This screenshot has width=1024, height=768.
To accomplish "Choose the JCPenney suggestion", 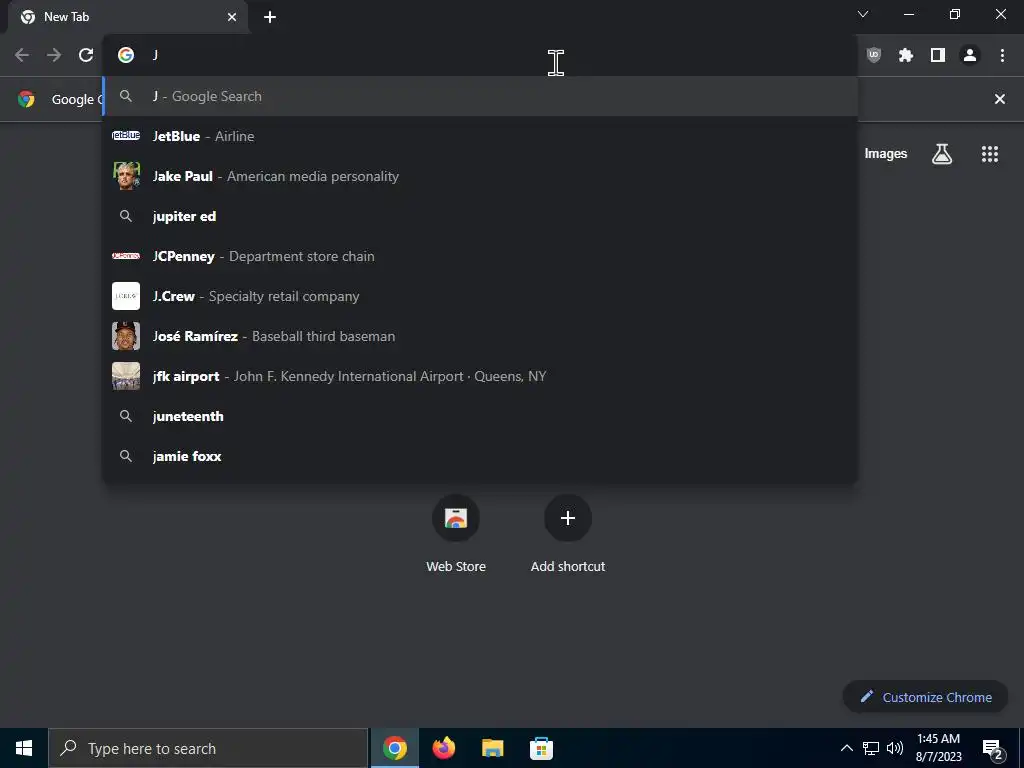I will point(480,256).
